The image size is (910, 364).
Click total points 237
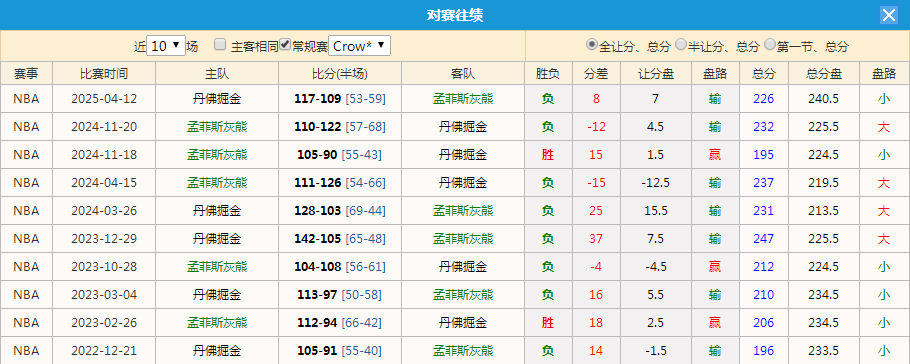[764, 182]
